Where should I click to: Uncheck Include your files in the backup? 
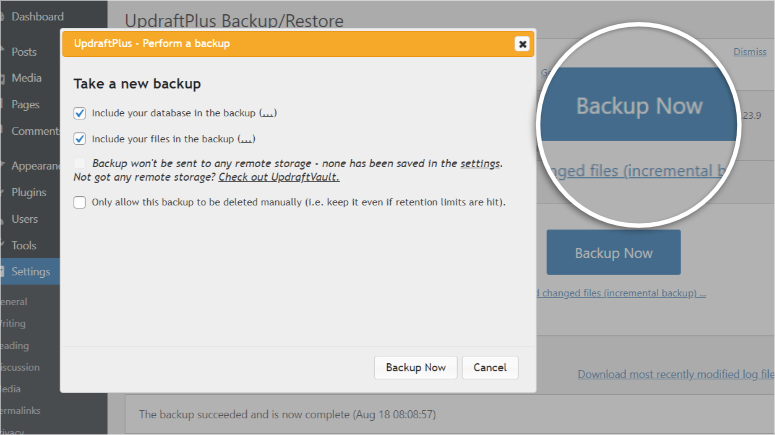(80, 139)
